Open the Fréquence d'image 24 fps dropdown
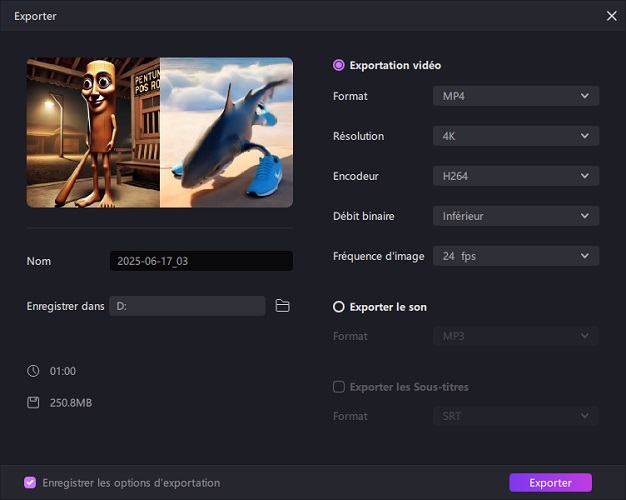Screen dimensions: 626x500 click(515, 256)
